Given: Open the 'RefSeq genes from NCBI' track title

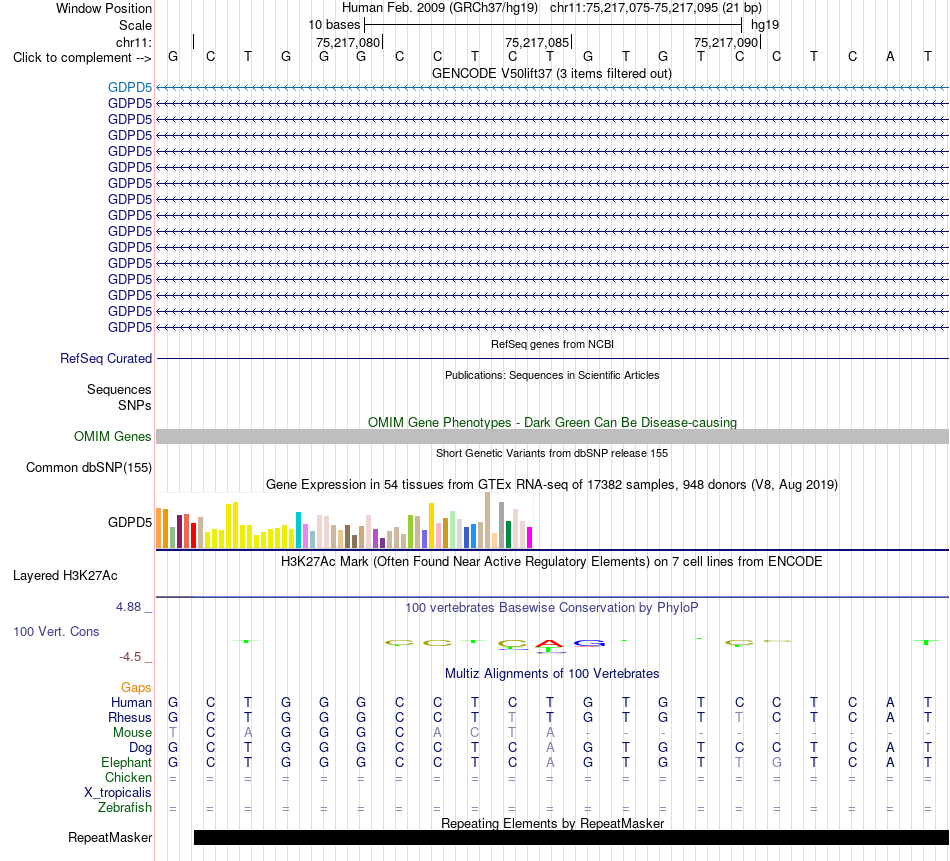Looking at the screenshot, I should click(x=552, y=344).
